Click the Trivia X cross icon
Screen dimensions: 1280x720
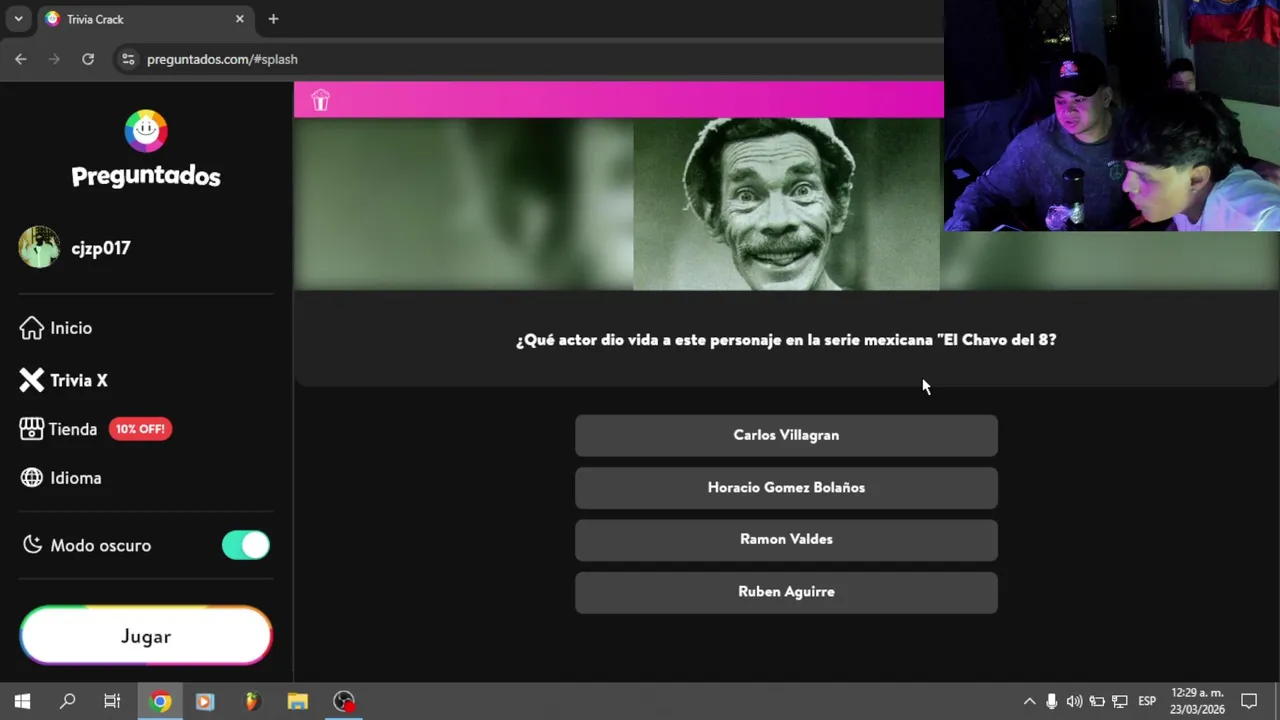point(32,380)
